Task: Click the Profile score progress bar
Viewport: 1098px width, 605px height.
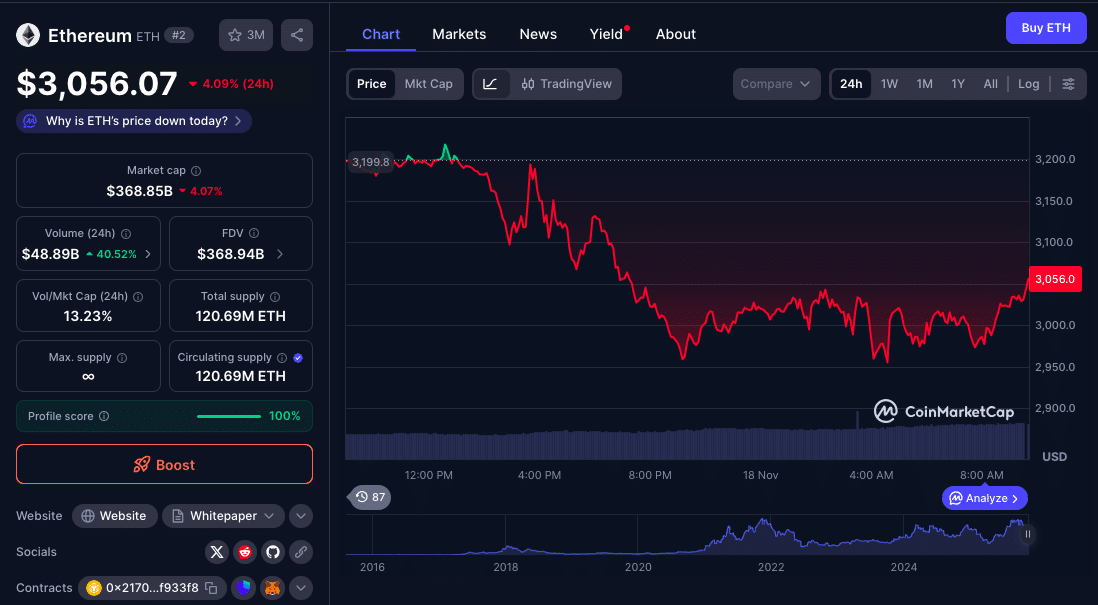Action: pyautogui.click(x=229, y=417)
